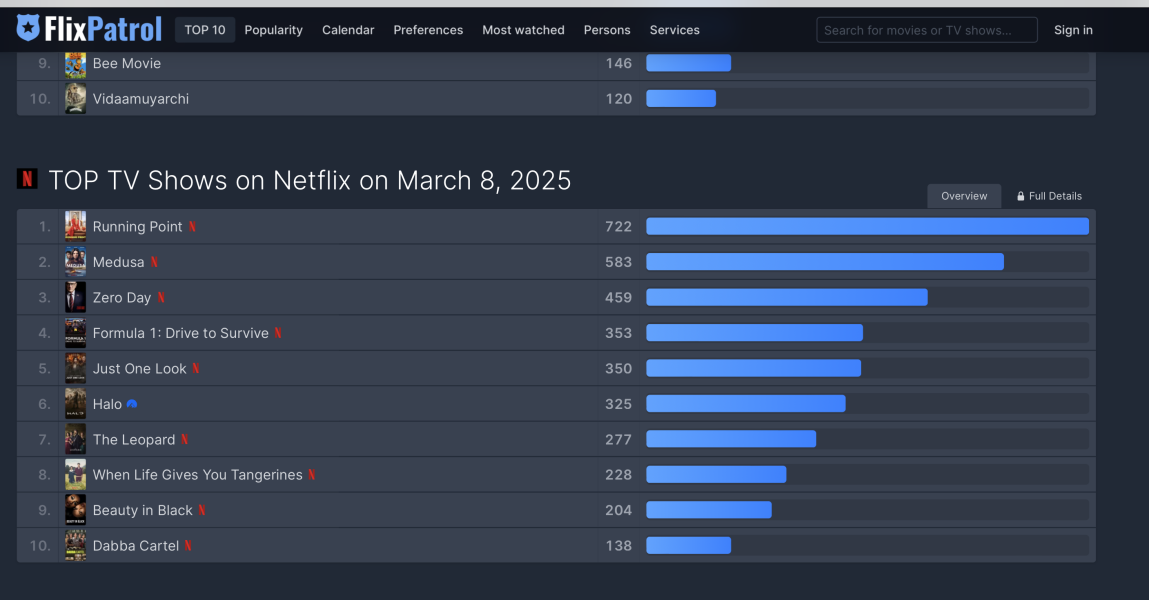Open the Halo title link

(x=107, y=404)
